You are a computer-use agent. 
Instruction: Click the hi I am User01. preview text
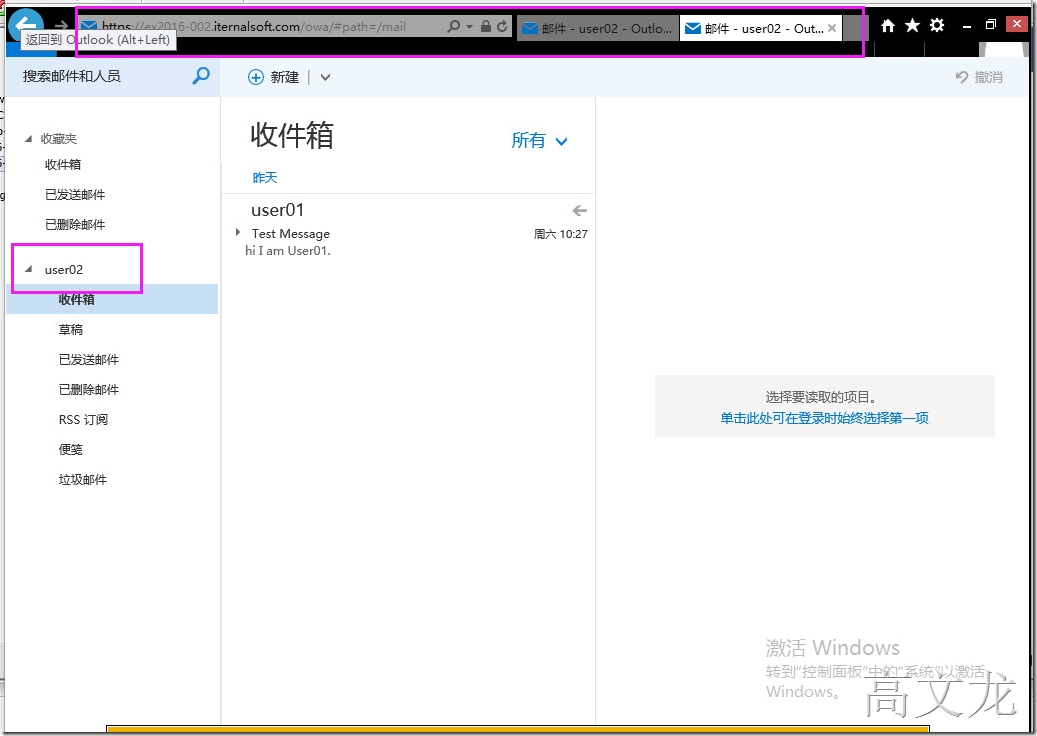288,251
